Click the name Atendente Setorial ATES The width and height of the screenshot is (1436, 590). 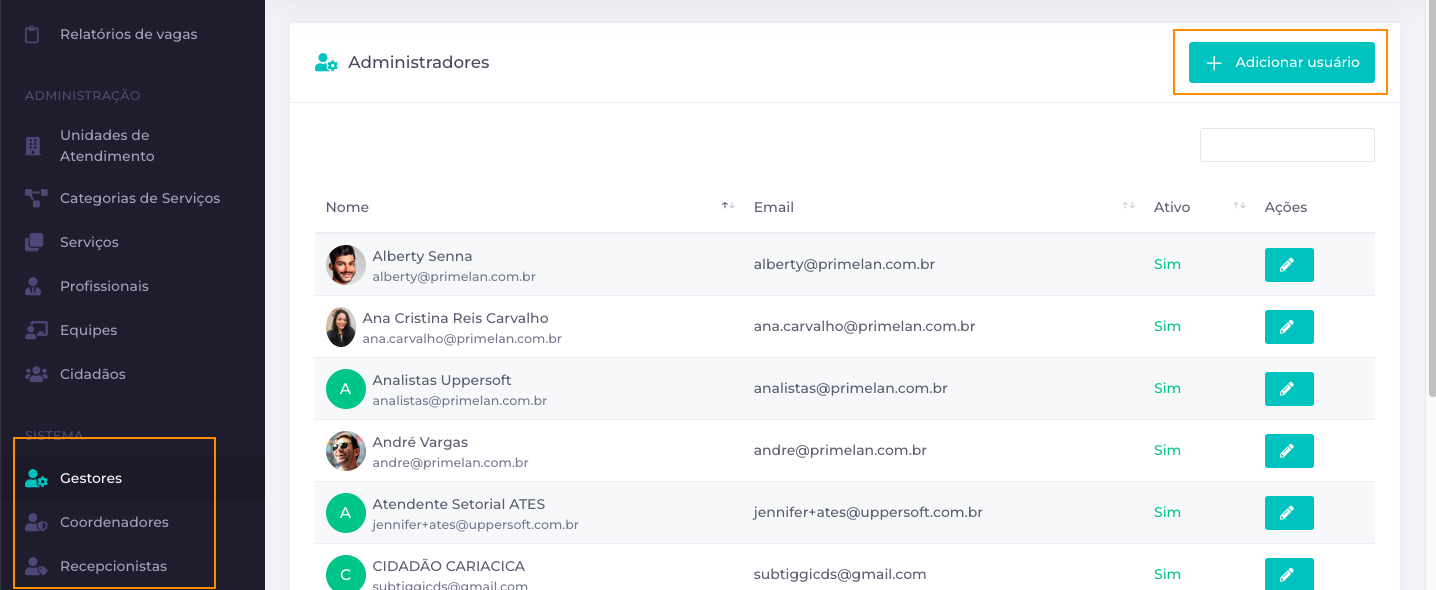tap(459, 504)
